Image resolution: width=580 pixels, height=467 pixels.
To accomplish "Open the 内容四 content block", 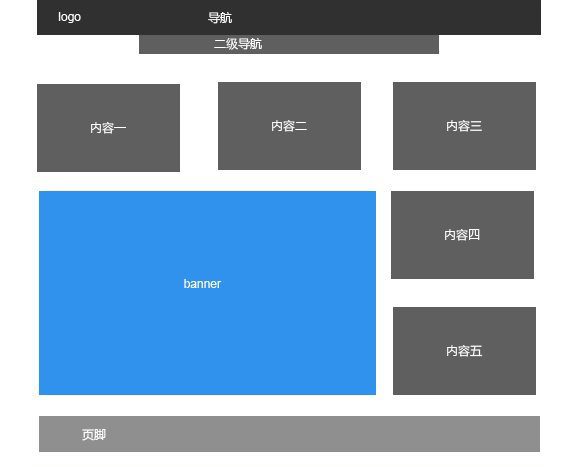I will [462, 235].
